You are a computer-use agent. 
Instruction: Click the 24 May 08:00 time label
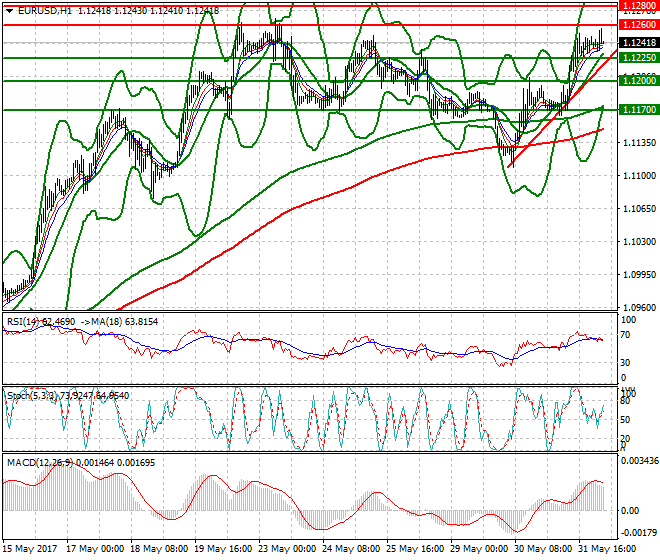pos(351,549)
